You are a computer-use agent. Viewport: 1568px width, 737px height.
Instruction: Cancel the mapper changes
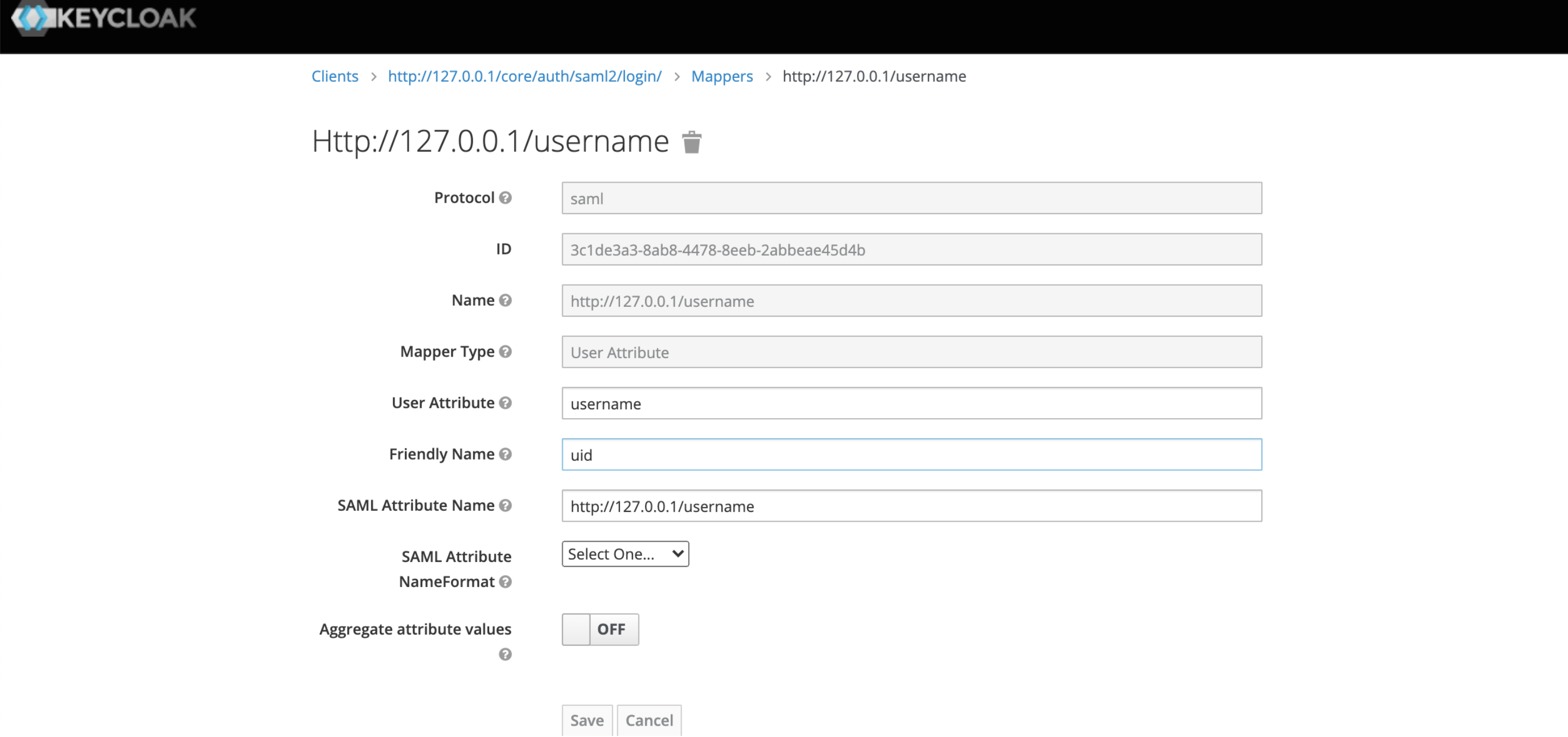[649, 721]
